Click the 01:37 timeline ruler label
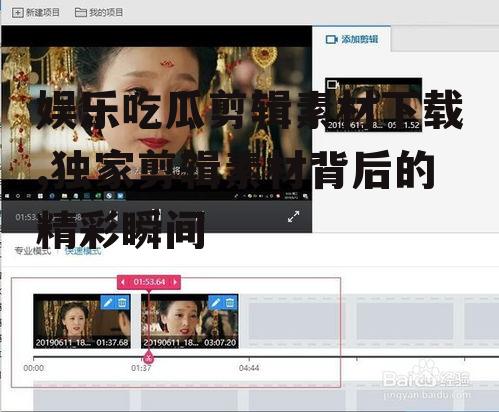Viewport: 499px width, 412px height. pyautogui.click(x=141, y=368)
